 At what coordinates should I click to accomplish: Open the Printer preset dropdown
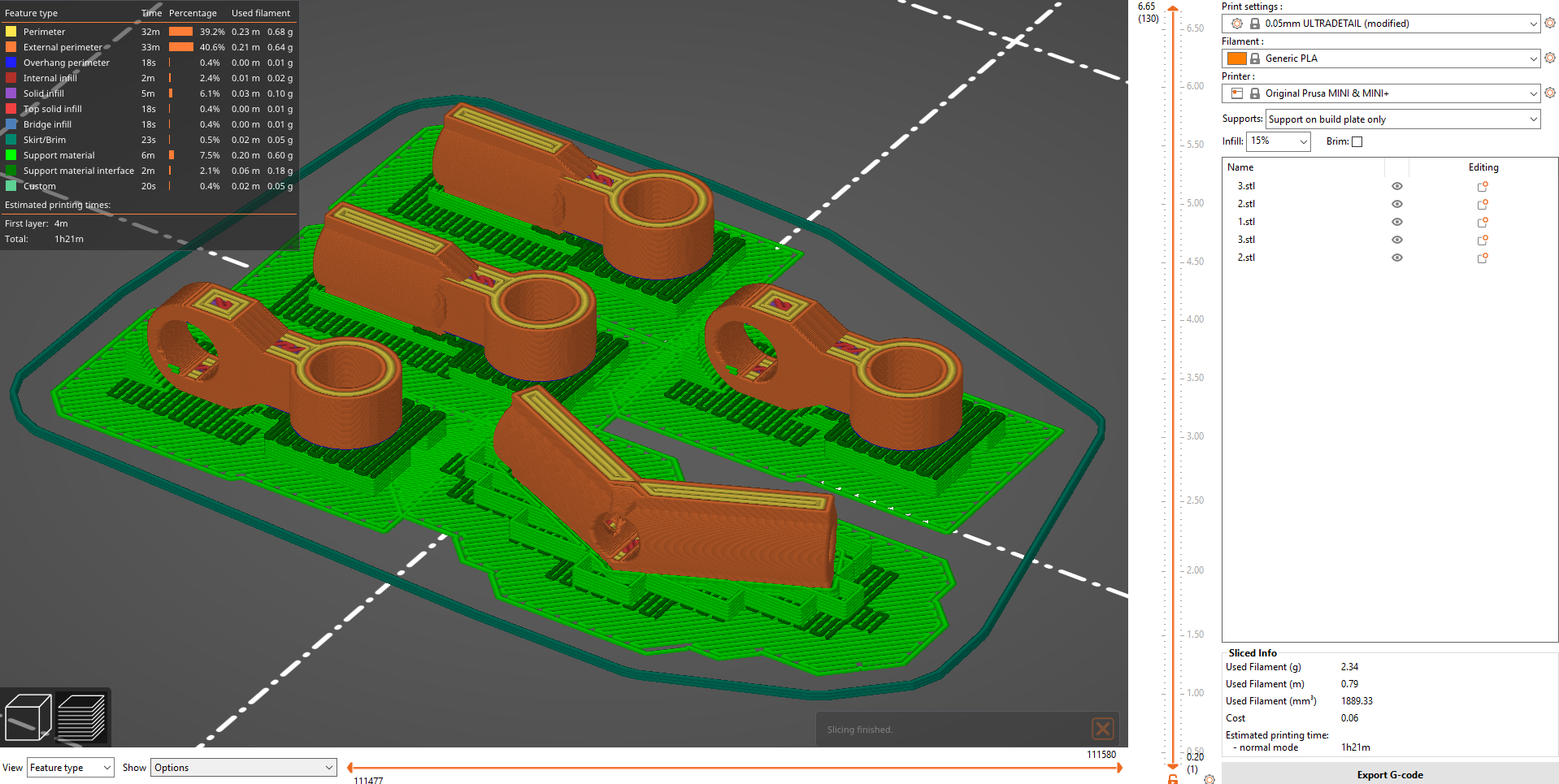[1381, 93]
